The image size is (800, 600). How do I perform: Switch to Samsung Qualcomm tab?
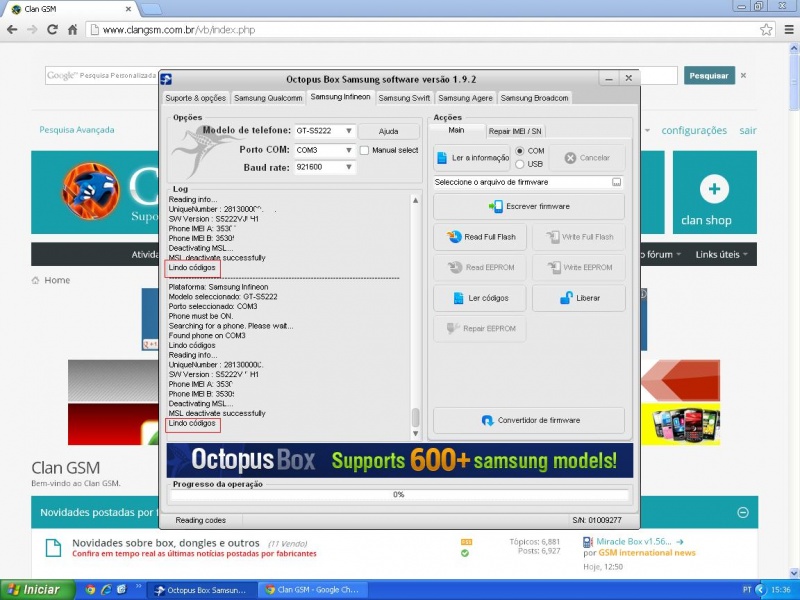(x=268, y=98)
